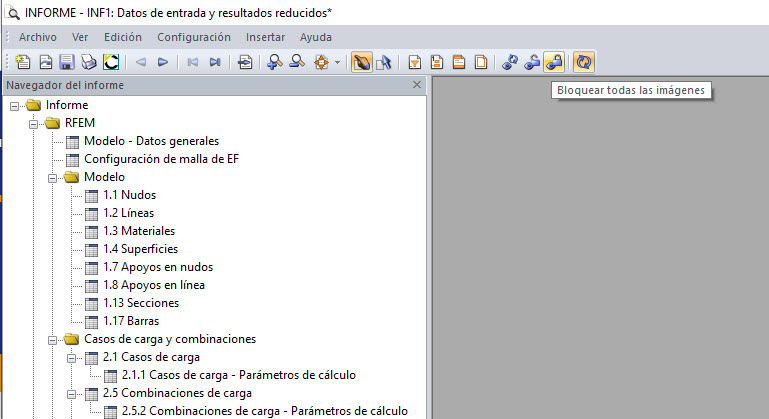Select Casos de carga y combinaciones label
This screenshot has height=419, width=769.
170,339
